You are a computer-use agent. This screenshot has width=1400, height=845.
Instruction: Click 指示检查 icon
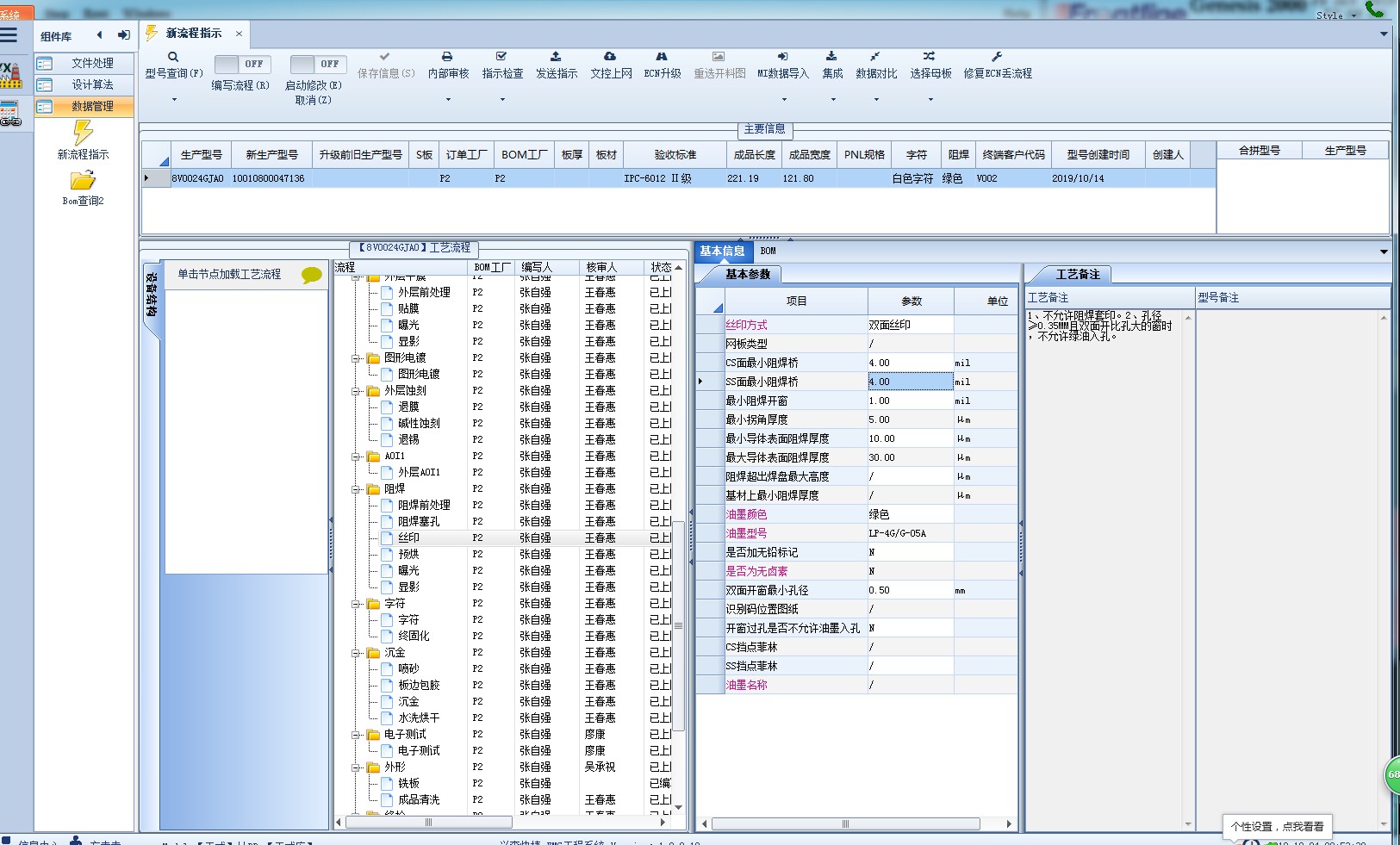click(501, 56)
